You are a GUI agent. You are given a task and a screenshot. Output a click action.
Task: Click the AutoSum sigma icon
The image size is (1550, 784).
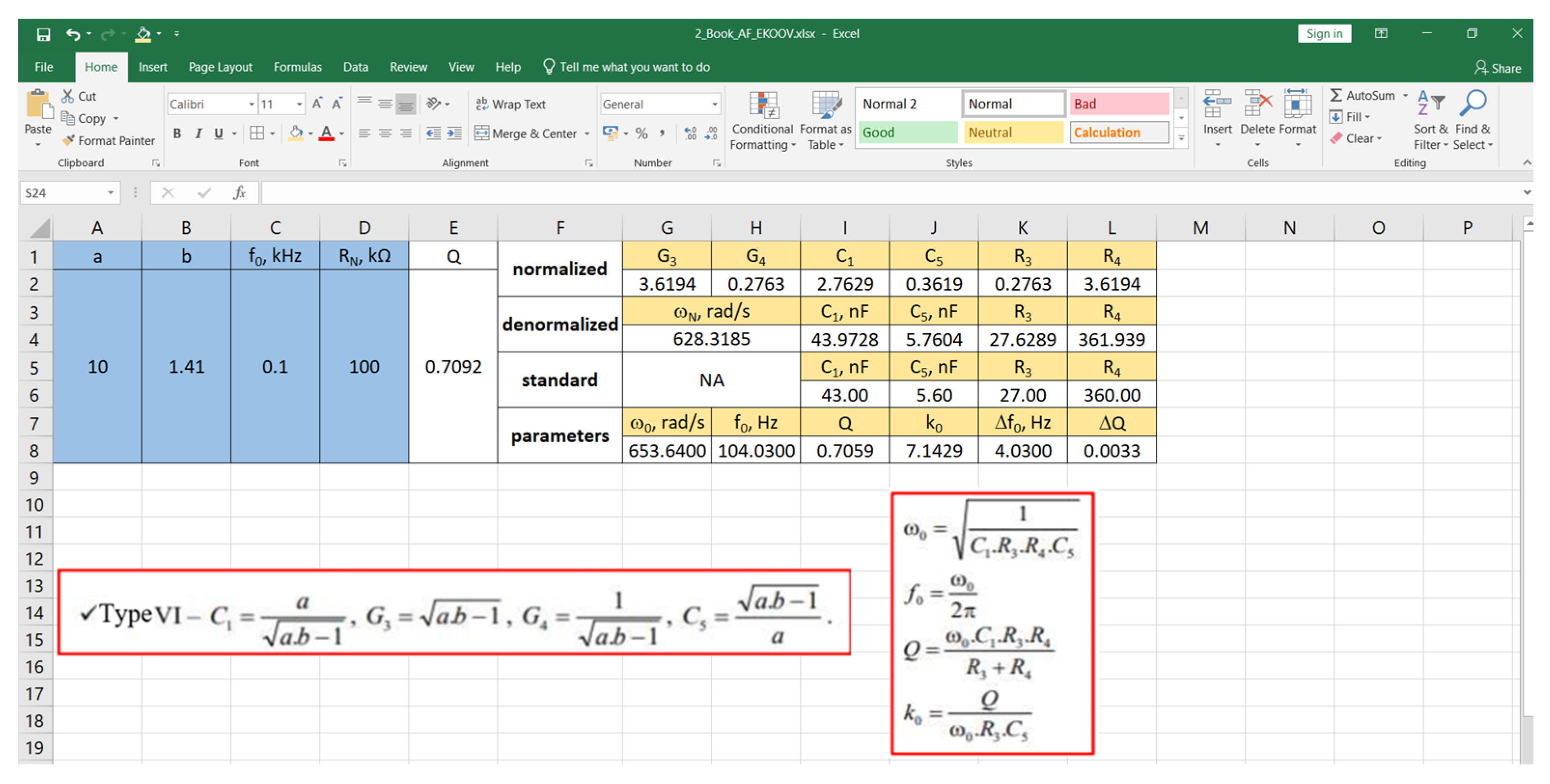[1336, 95]
